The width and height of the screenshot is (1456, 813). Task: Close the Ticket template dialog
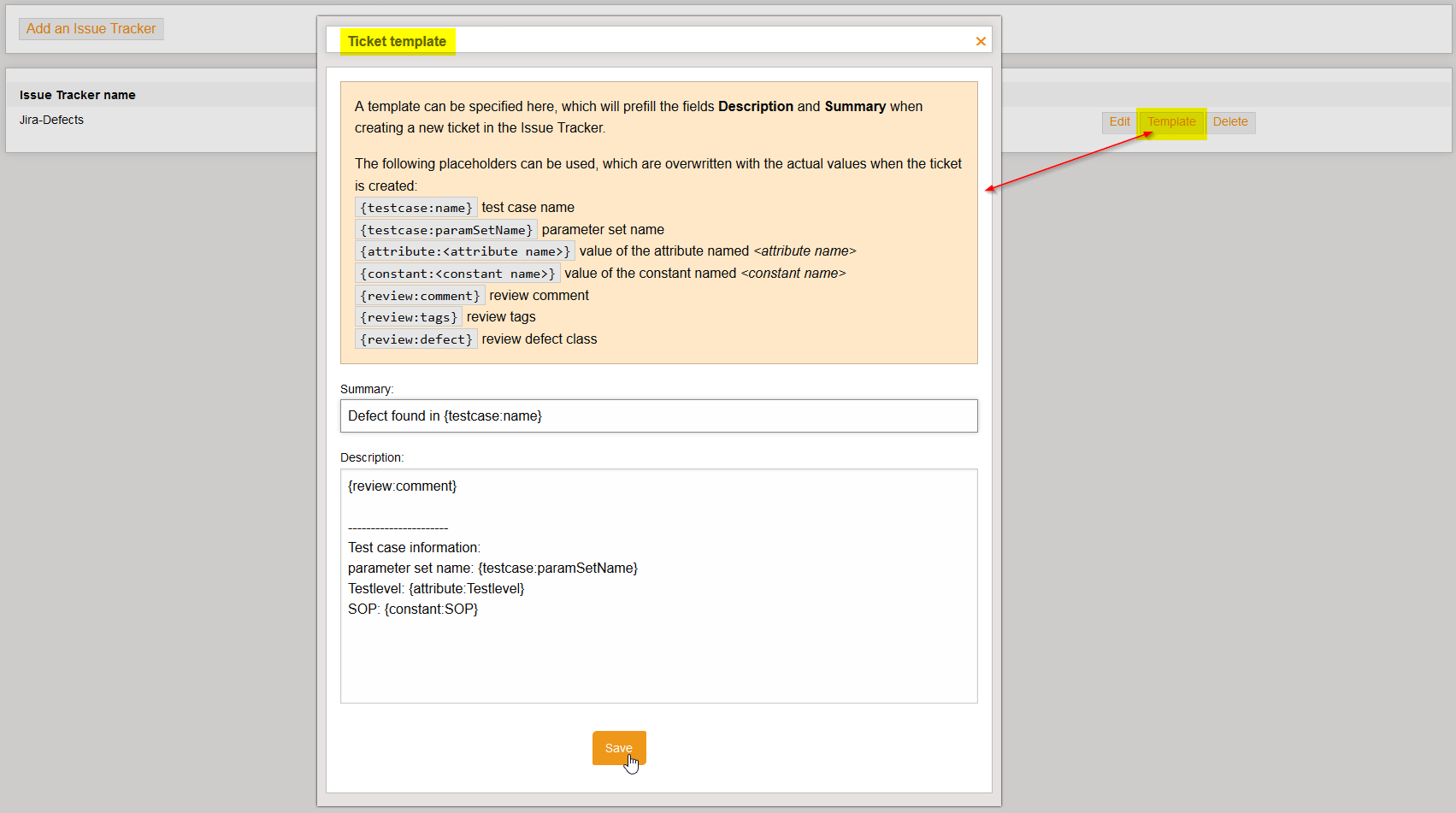981,41
